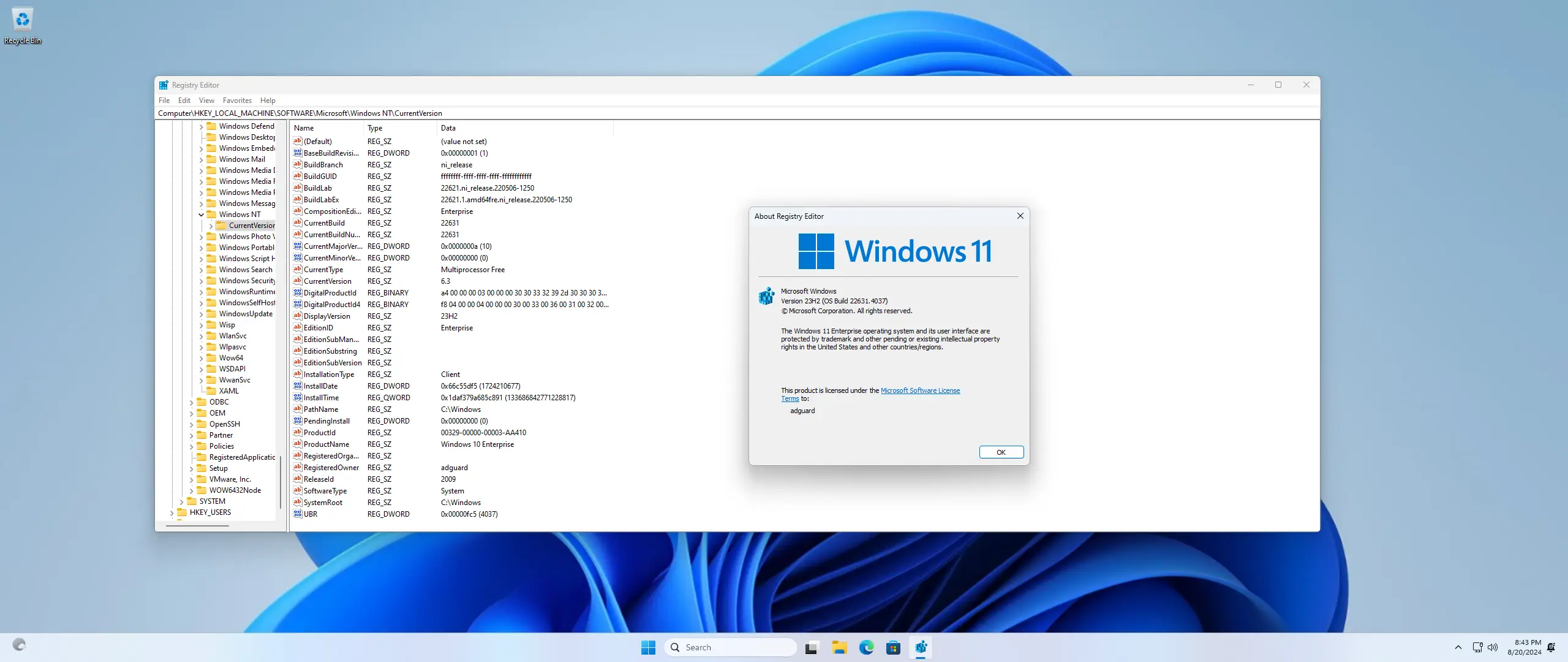Screen dimensions: 1568x662
Task: Click the registry address bar path
Action: (x=300, y=113)
